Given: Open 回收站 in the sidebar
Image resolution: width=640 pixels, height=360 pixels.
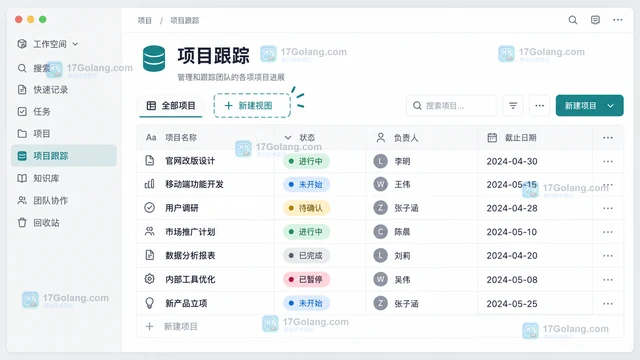Looking at the screenshot, I should pos(64,222).
